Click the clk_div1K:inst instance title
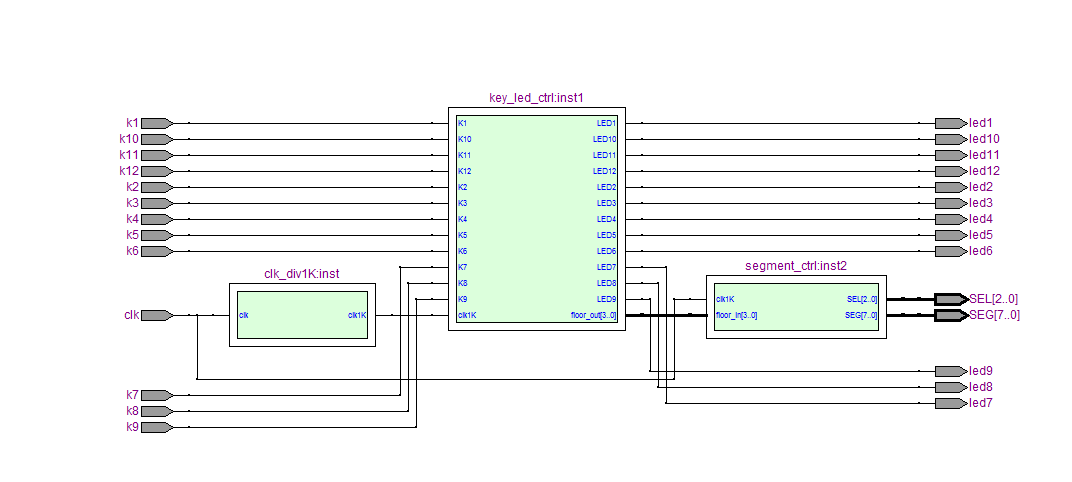Screen dimensions: 1072x482 click(x=302, y=274)
